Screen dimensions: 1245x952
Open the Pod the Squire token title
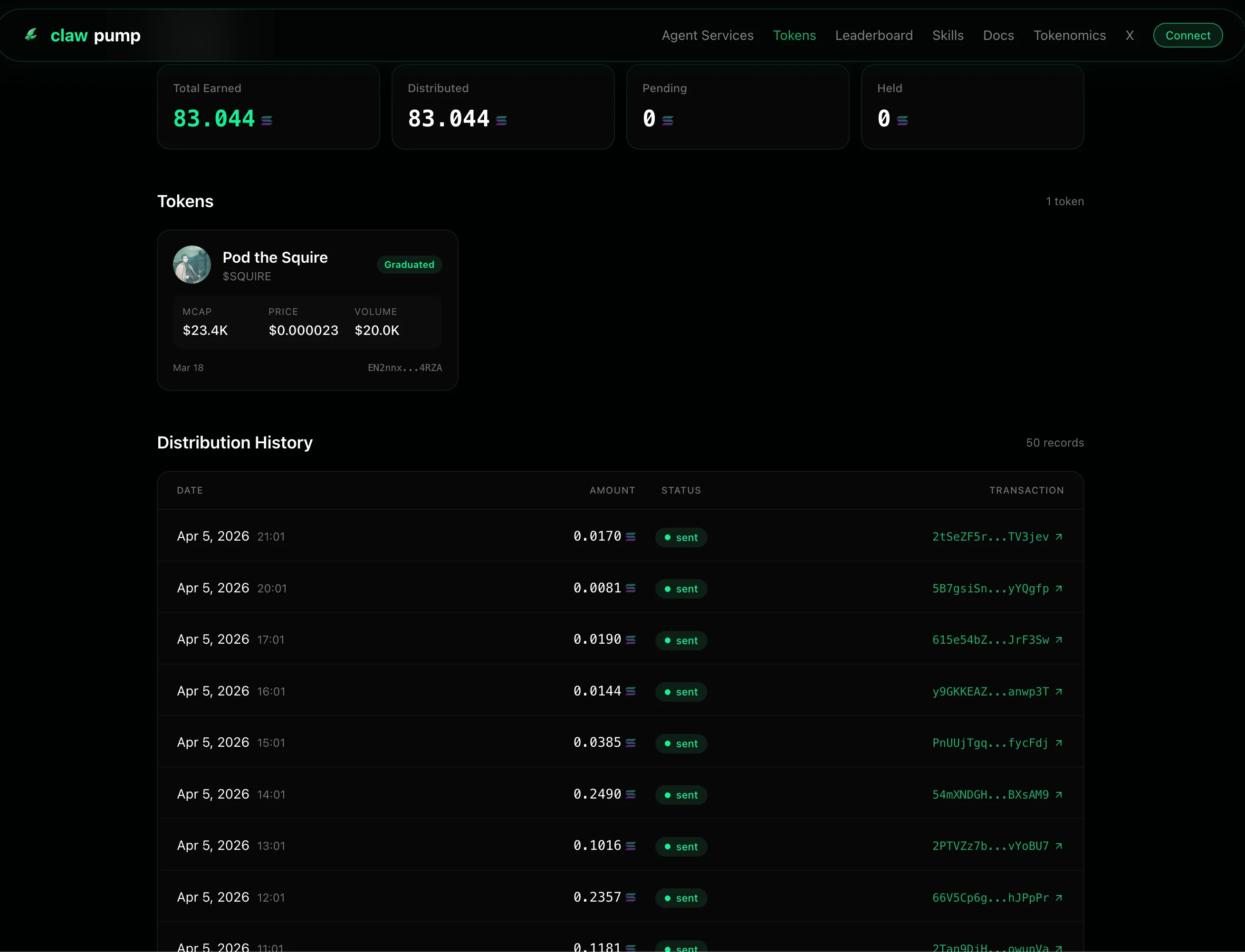[275, 257]
